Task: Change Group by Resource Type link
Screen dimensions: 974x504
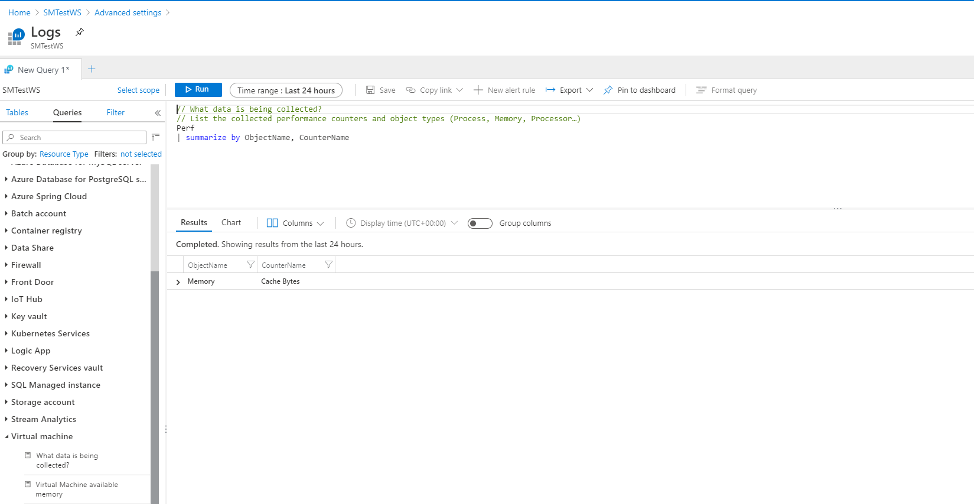Action: 64,154
